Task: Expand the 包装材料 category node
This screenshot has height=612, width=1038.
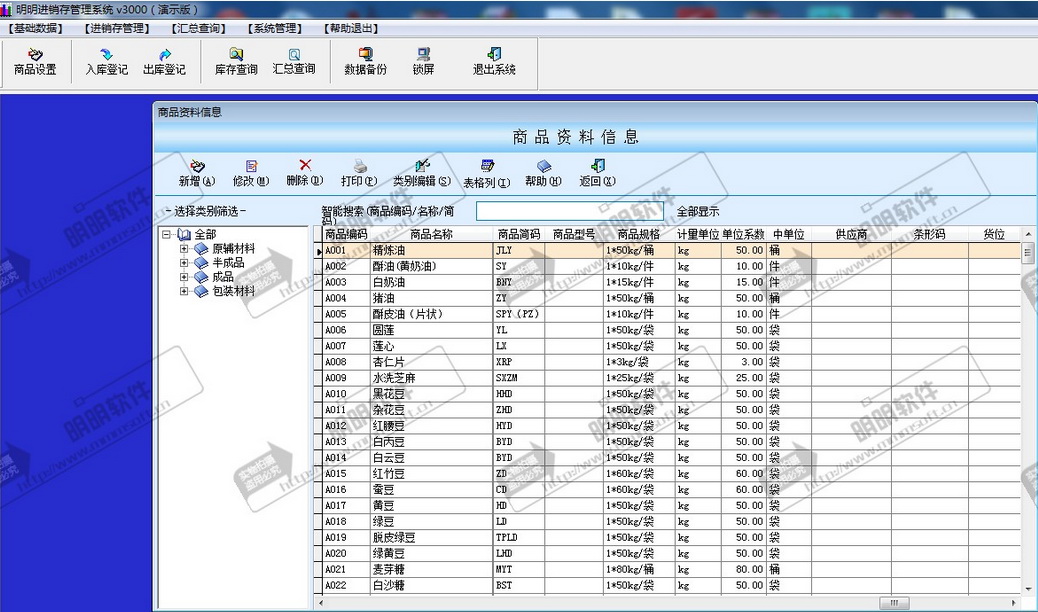Action: point(184,291)
